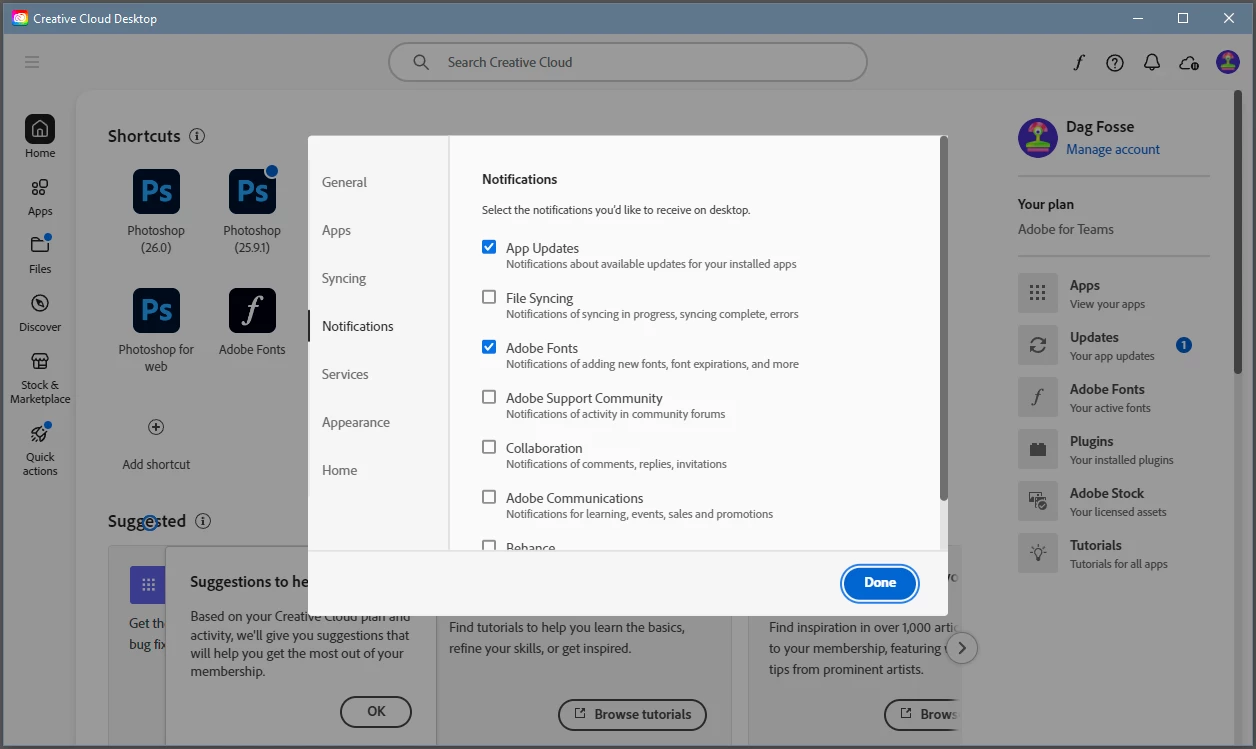Click the next arrow on suggestion cards
Image resolution: width=1256 pixels, height=749 pixels.
pyautogui.click(x=961, y=648)
